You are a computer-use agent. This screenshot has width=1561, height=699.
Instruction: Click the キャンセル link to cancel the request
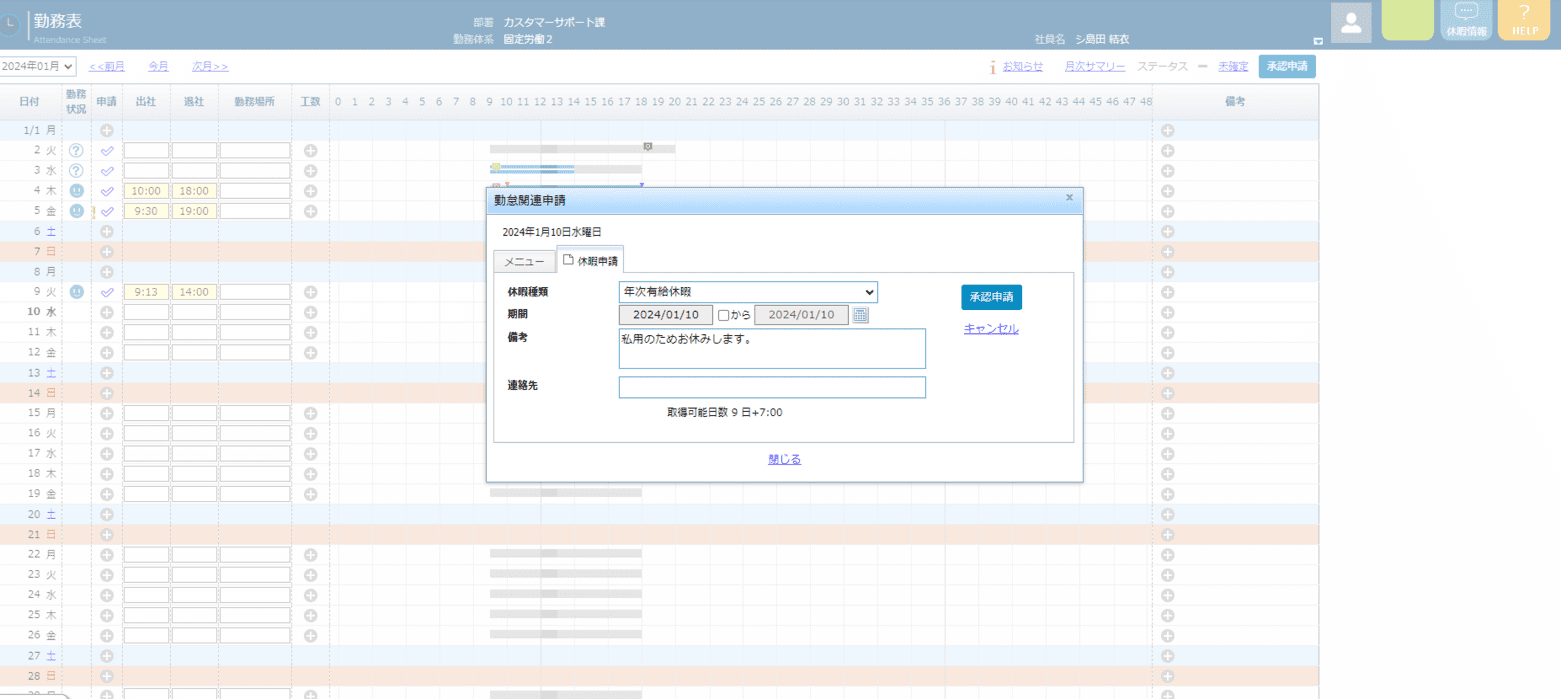tap(990, 328)
